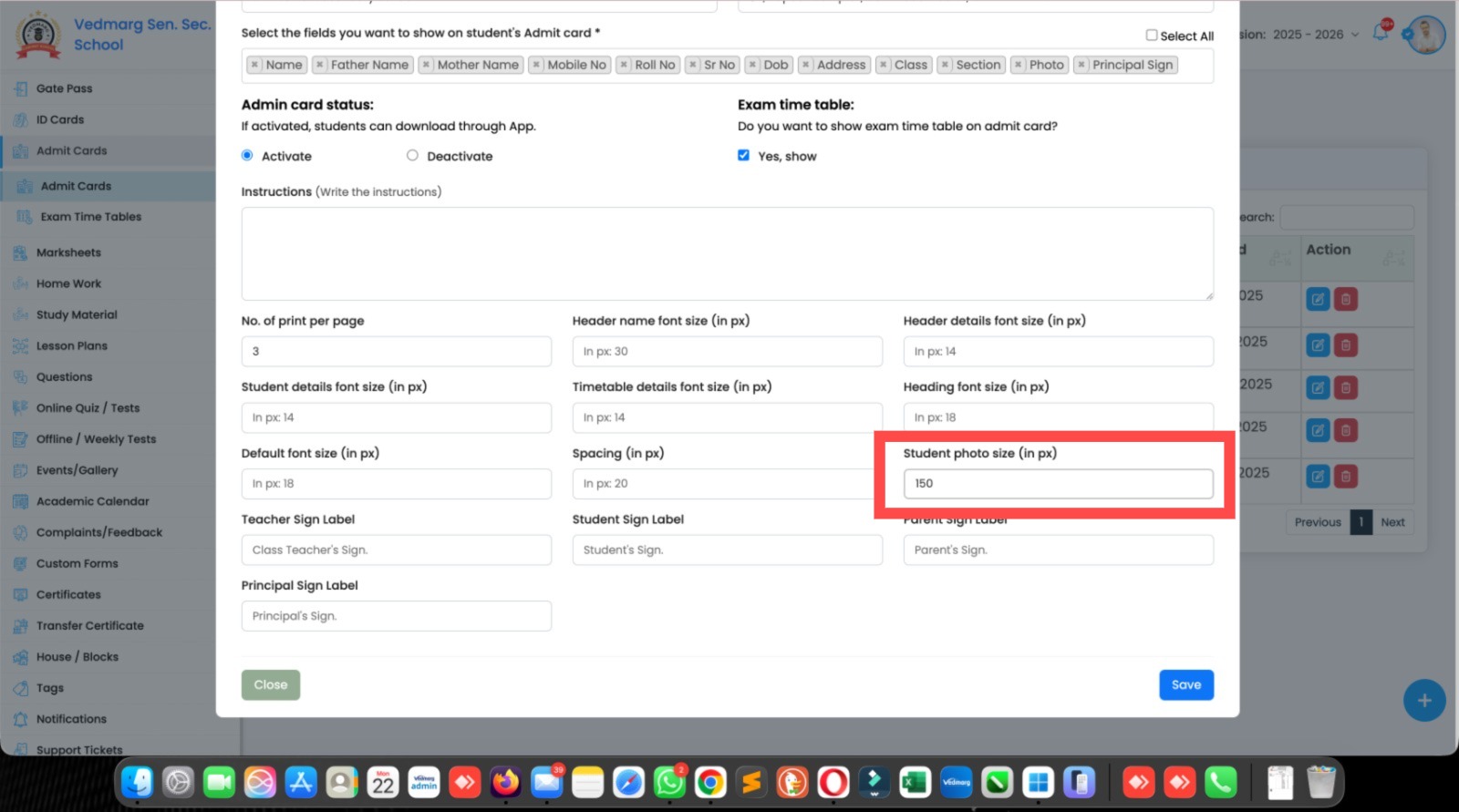Screen dimensions: 1459x812
Task: Uncheck the Yes, show timetable checkbox
Action: tap(743, 156)
